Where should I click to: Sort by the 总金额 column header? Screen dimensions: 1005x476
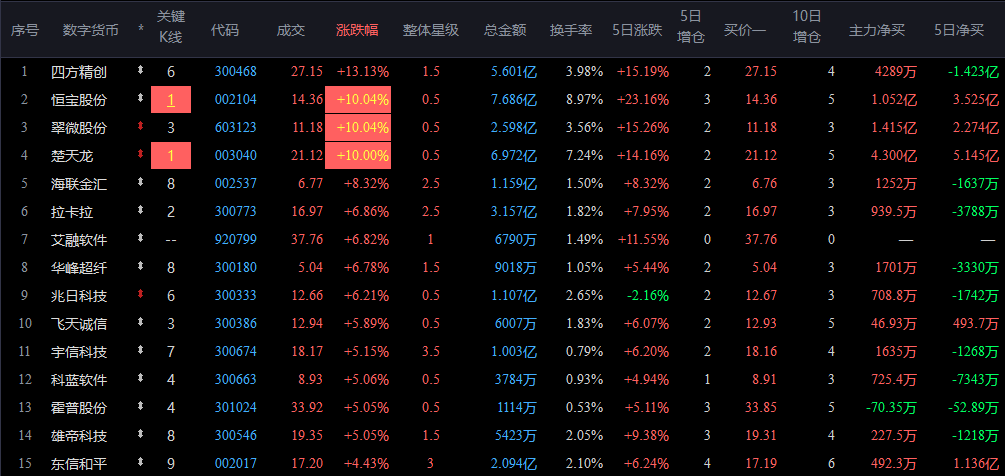(505, 30)
